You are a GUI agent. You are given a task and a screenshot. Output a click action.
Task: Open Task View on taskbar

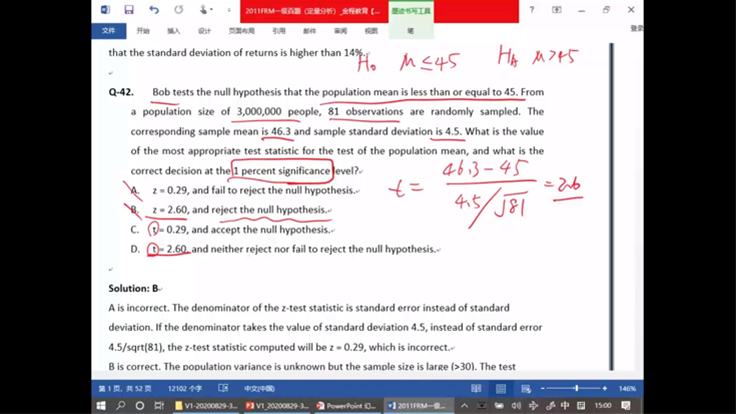click(x=159, y=406)
